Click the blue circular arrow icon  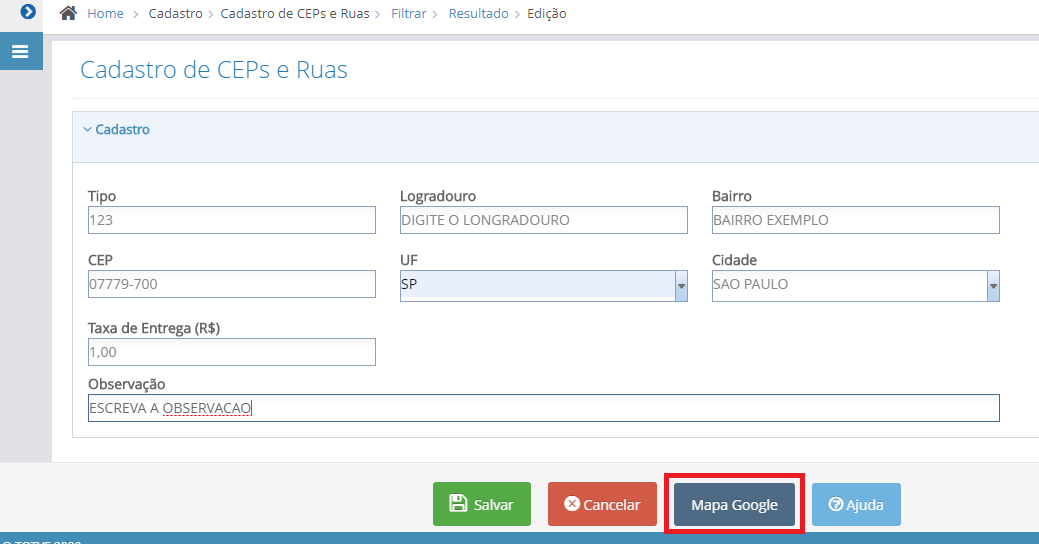coord(28,11)
